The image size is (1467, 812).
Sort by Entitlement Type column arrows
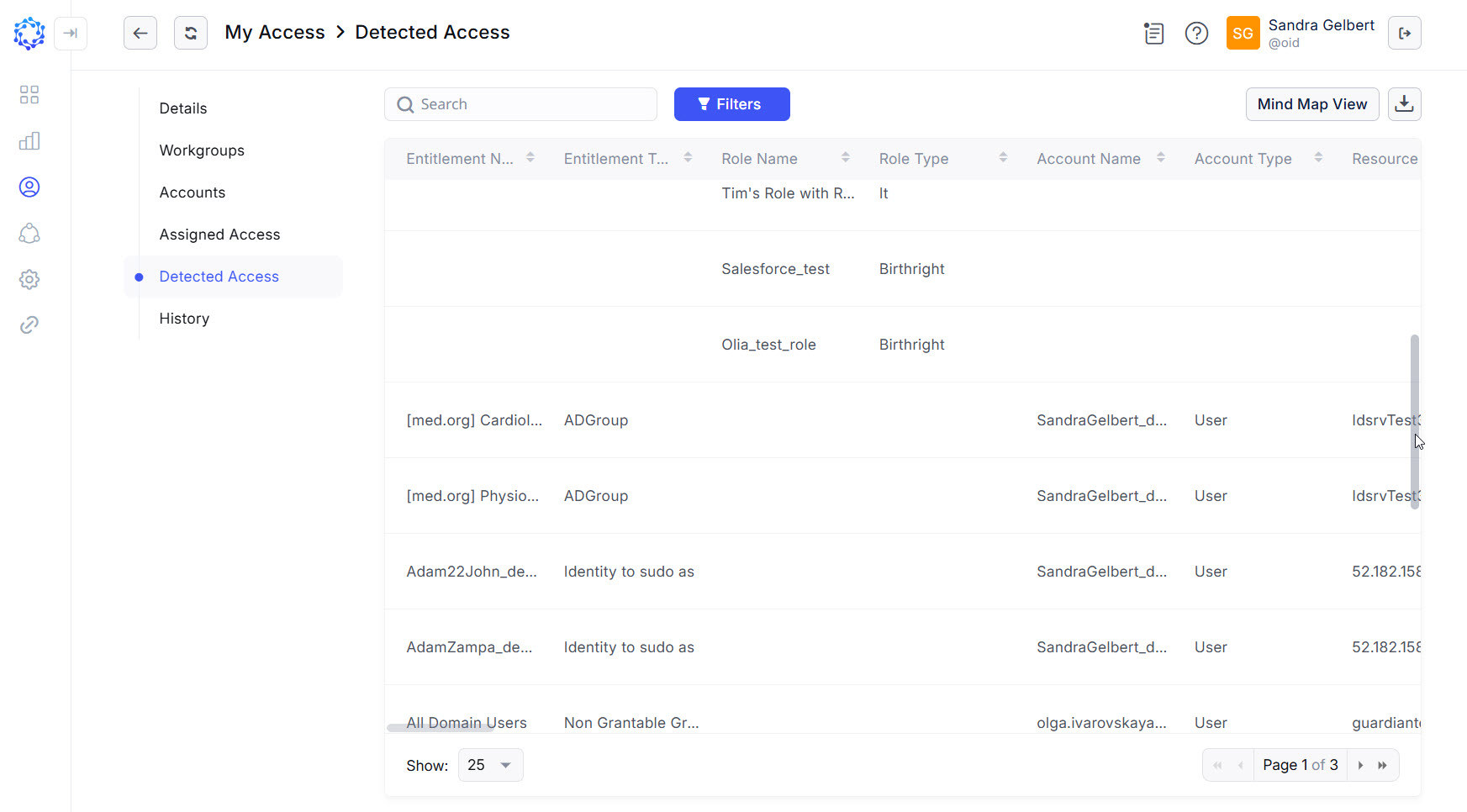[x=688, y=158]
